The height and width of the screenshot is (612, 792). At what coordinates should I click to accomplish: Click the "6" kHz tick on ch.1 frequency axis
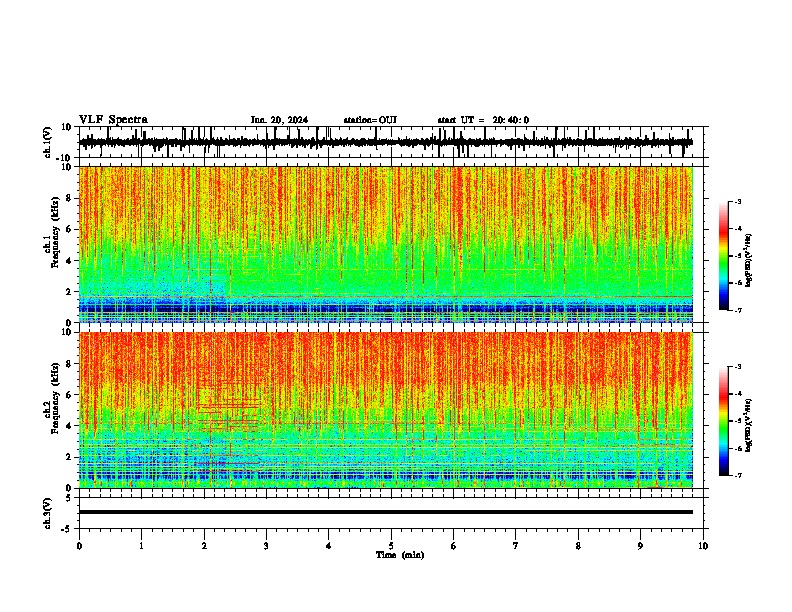pos(69,229)
